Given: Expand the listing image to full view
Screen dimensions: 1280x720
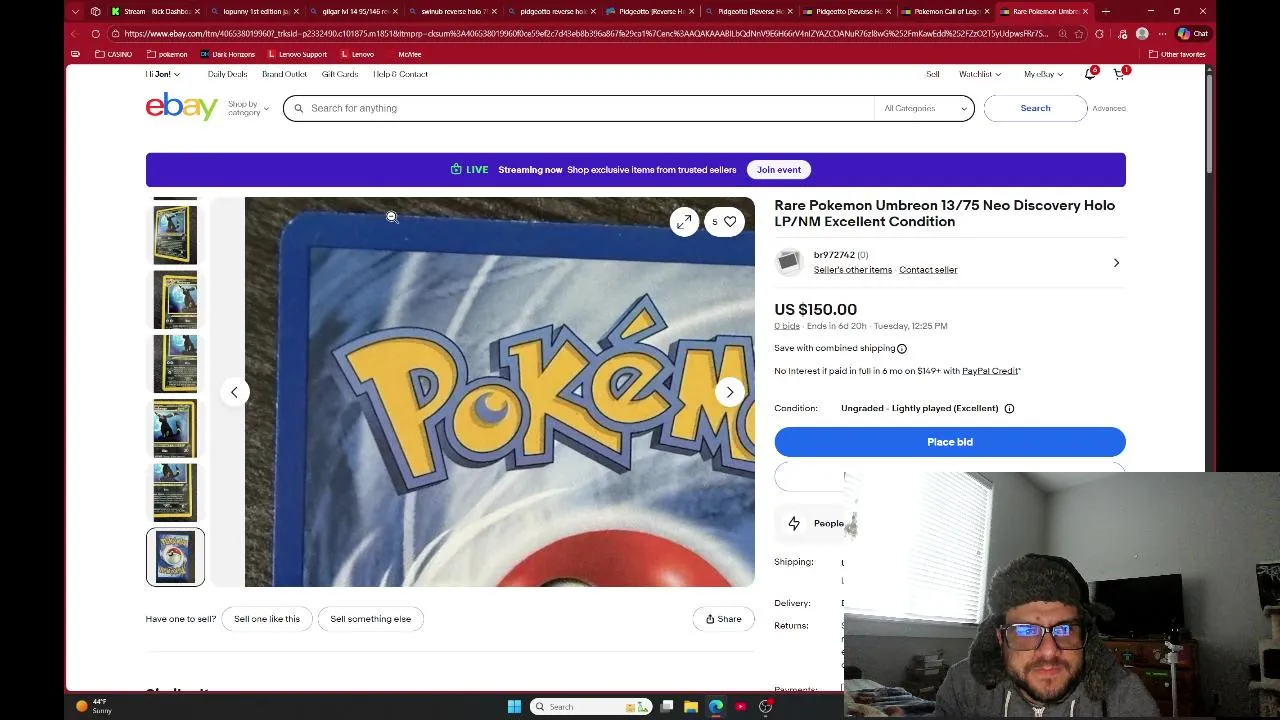Looking at the screenshot, I should click(x=684, y=222).
